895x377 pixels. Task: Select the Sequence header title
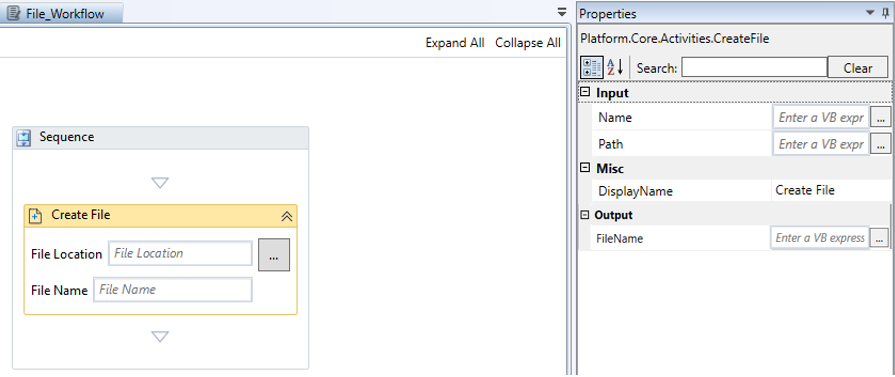tap(67, 137)
